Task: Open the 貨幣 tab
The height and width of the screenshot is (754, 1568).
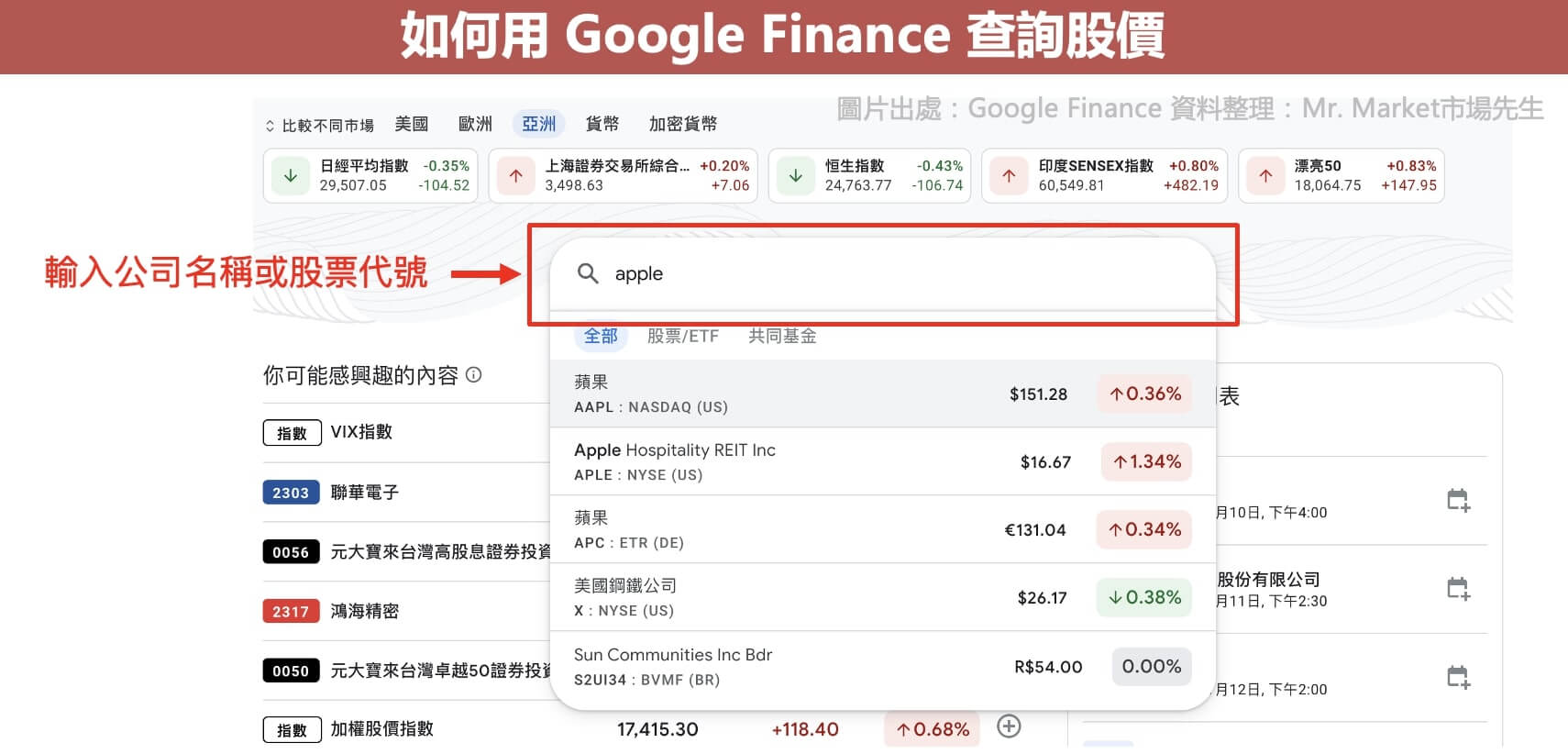Action: (602, 124)
